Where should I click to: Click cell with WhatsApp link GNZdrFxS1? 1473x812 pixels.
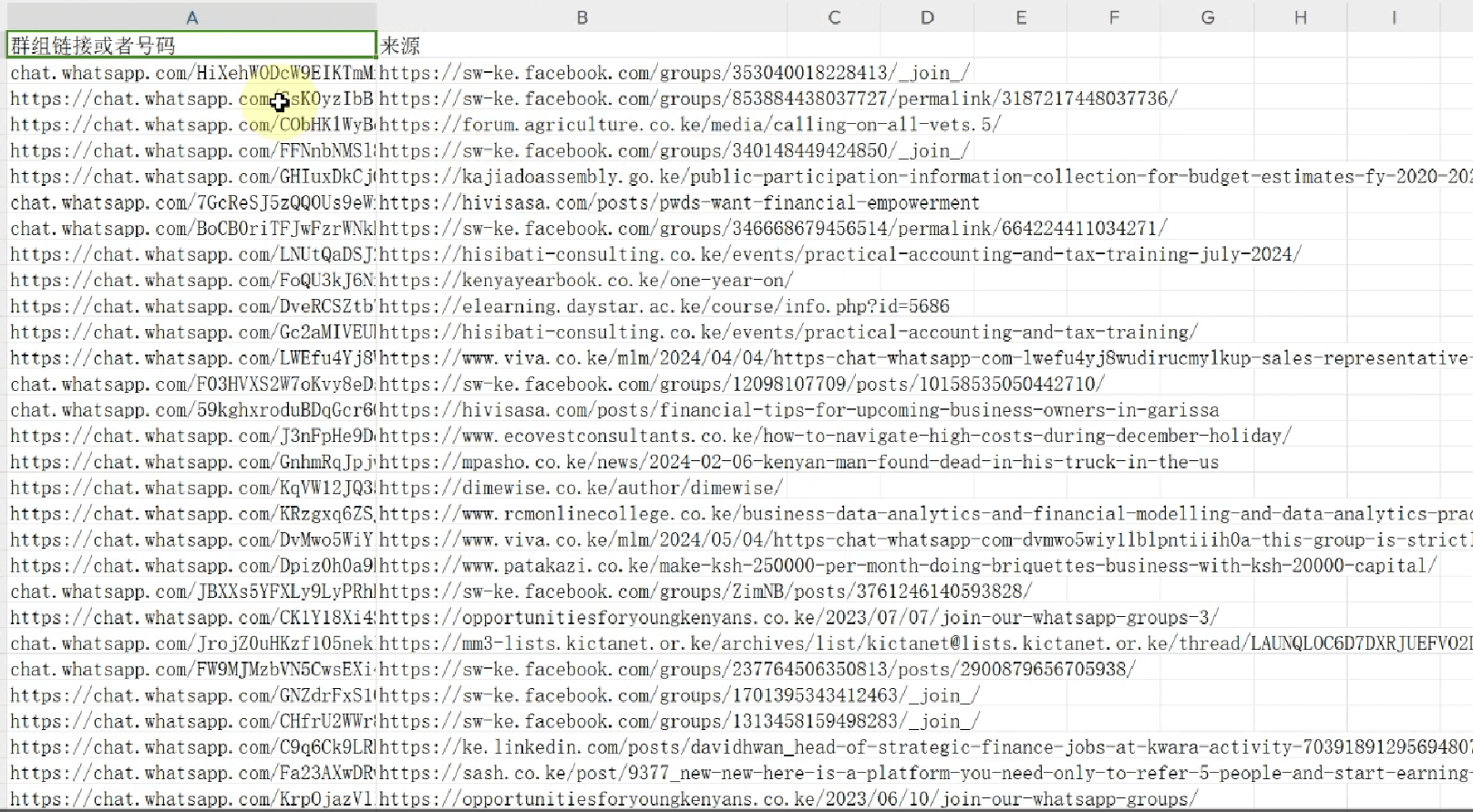tap(191, 695)
